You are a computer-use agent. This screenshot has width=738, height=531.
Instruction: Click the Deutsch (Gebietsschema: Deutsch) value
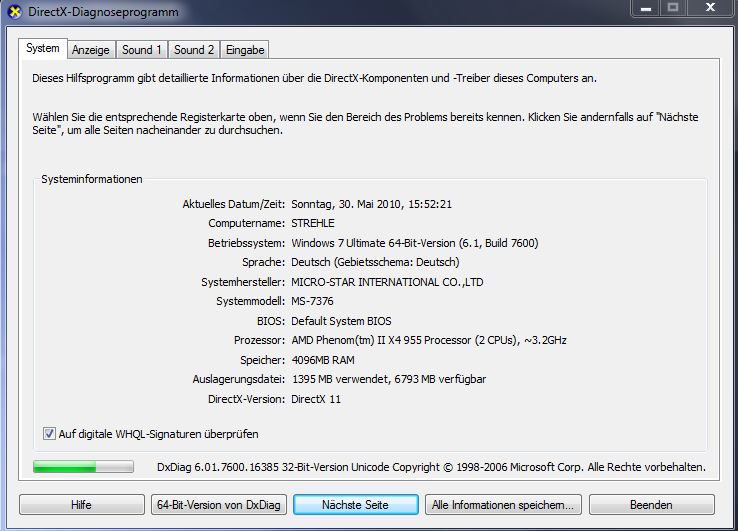point(375,262)
